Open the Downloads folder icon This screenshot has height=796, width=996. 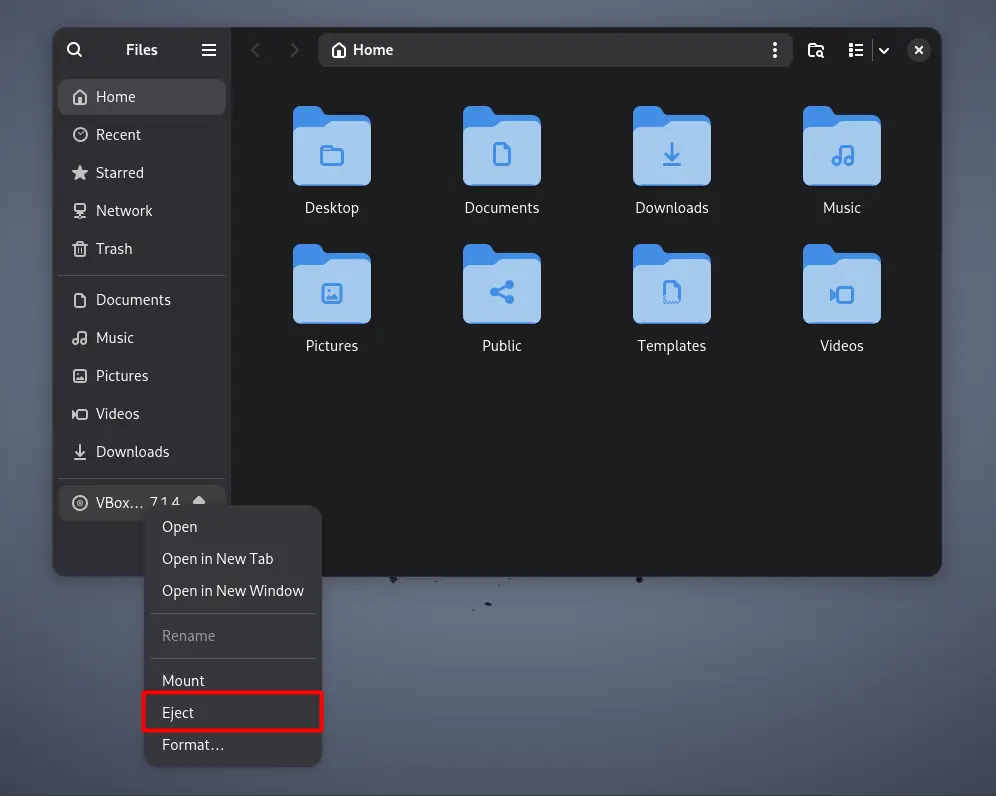point(672,150)
